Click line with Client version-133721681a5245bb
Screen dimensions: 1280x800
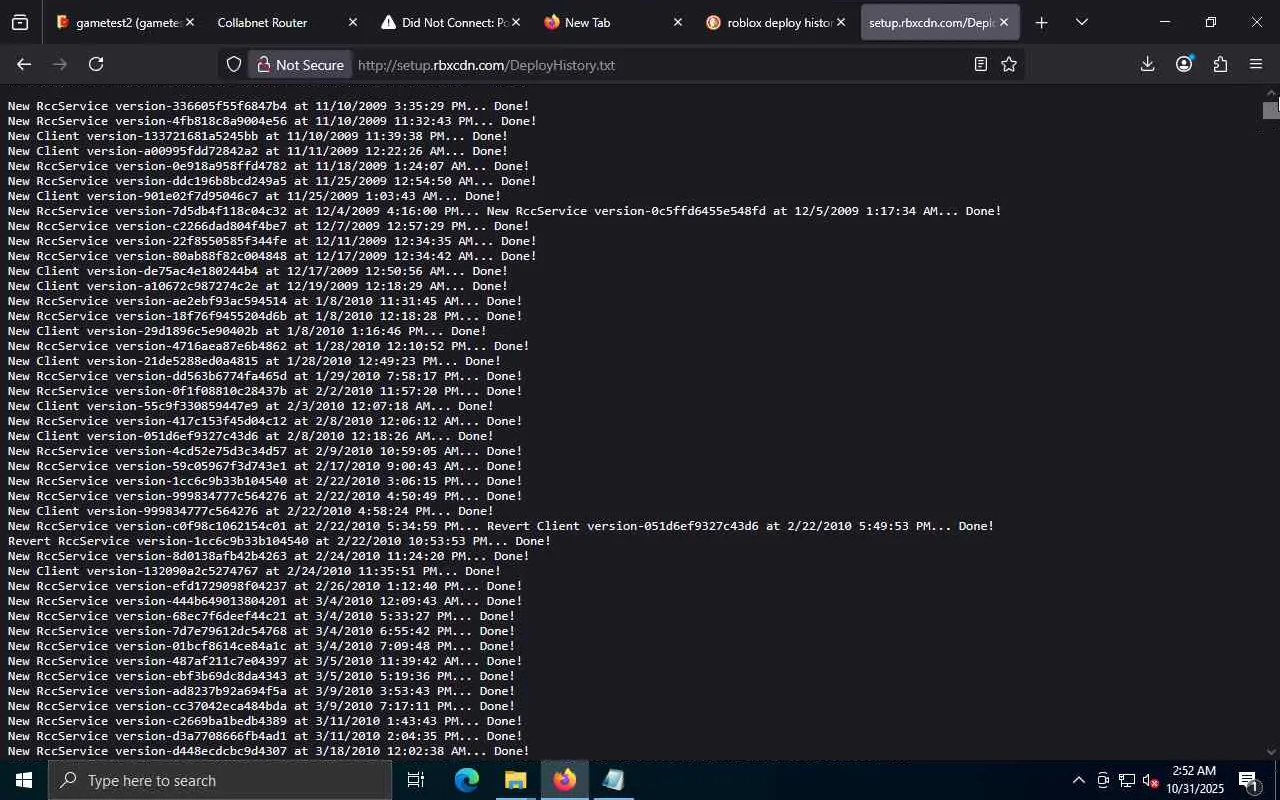(x=258, y=136)
